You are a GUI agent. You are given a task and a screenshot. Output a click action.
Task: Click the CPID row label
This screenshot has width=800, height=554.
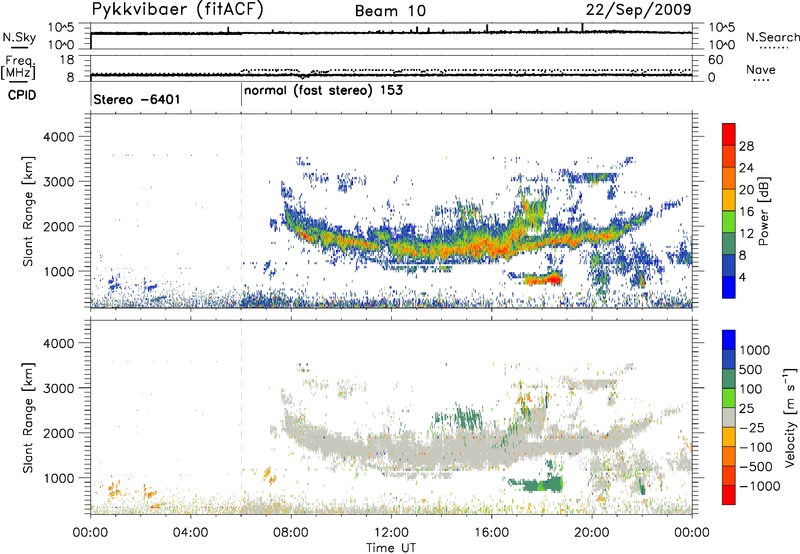(22, 95)
